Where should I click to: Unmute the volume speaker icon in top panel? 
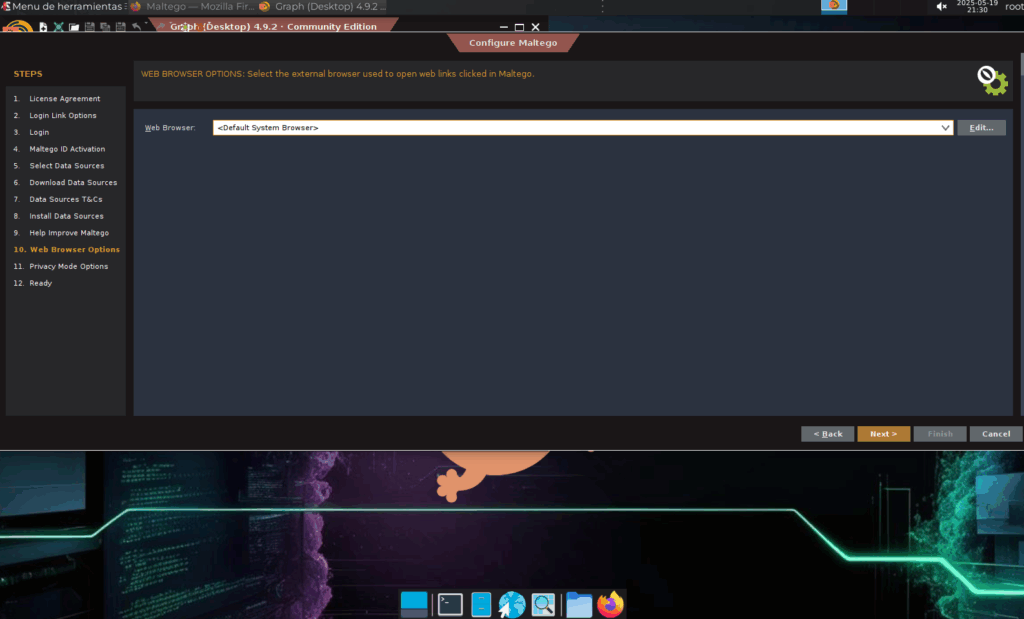point(941,7)
